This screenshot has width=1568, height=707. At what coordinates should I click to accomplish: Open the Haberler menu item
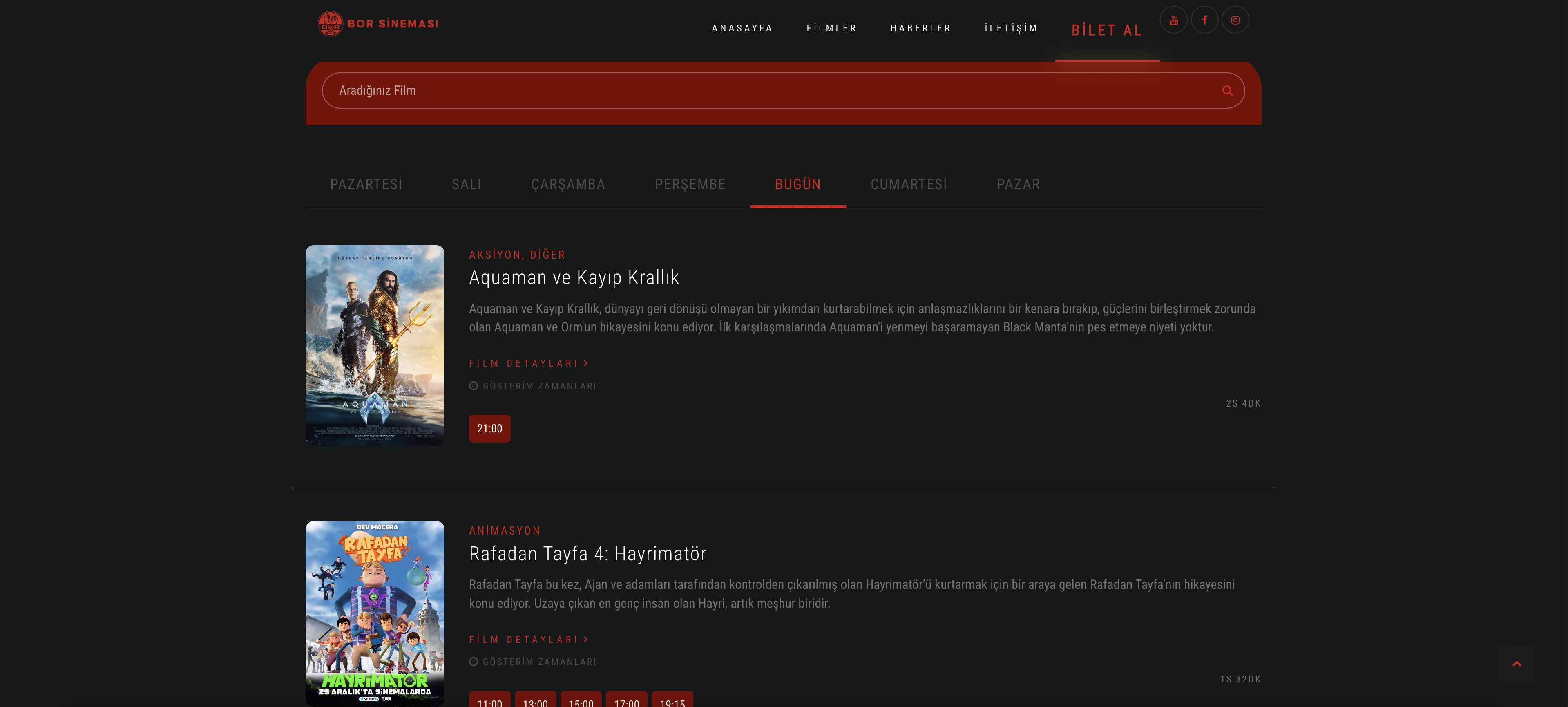[920, 28]
